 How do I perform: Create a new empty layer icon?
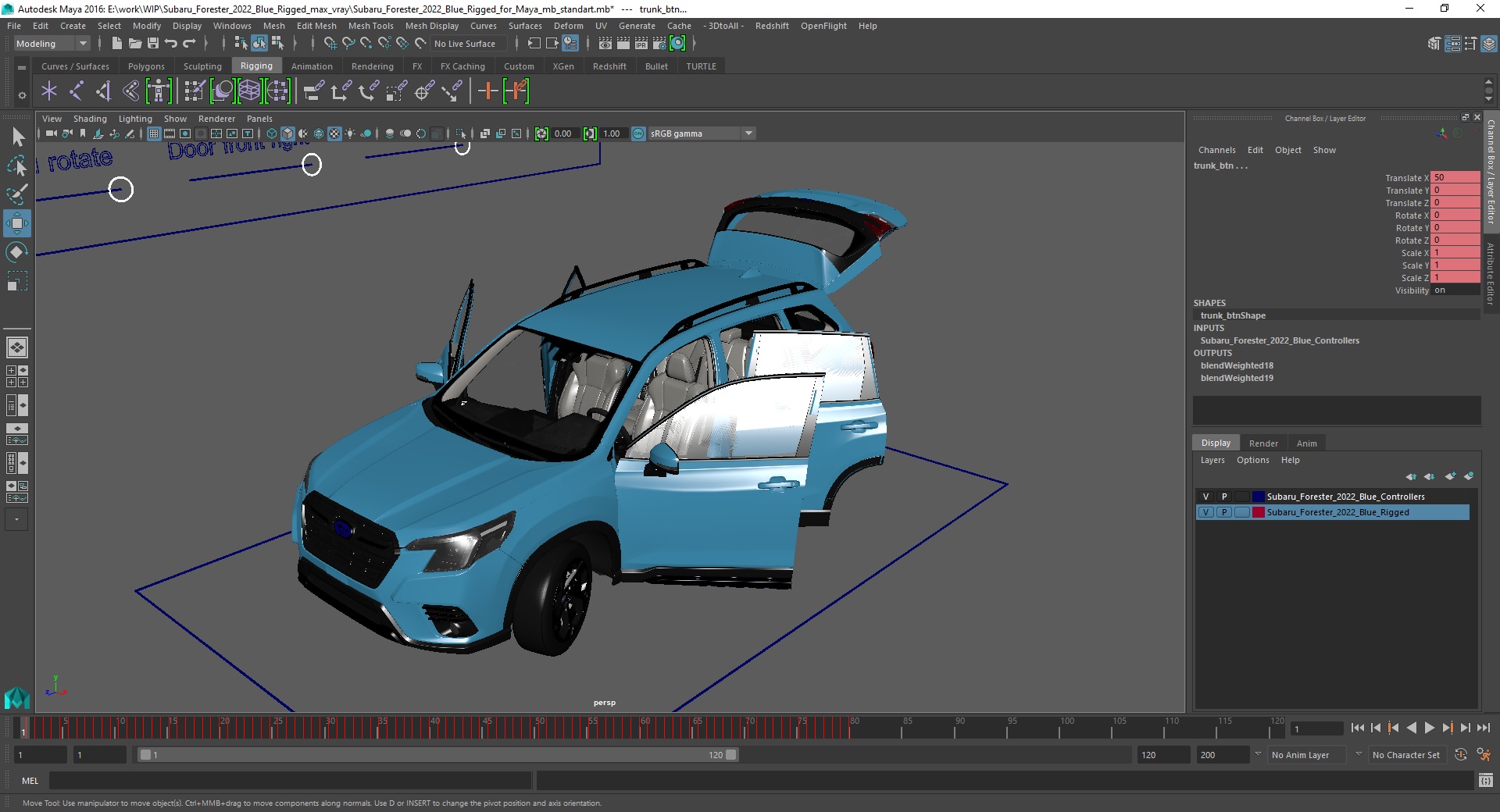click(1451, 476)
